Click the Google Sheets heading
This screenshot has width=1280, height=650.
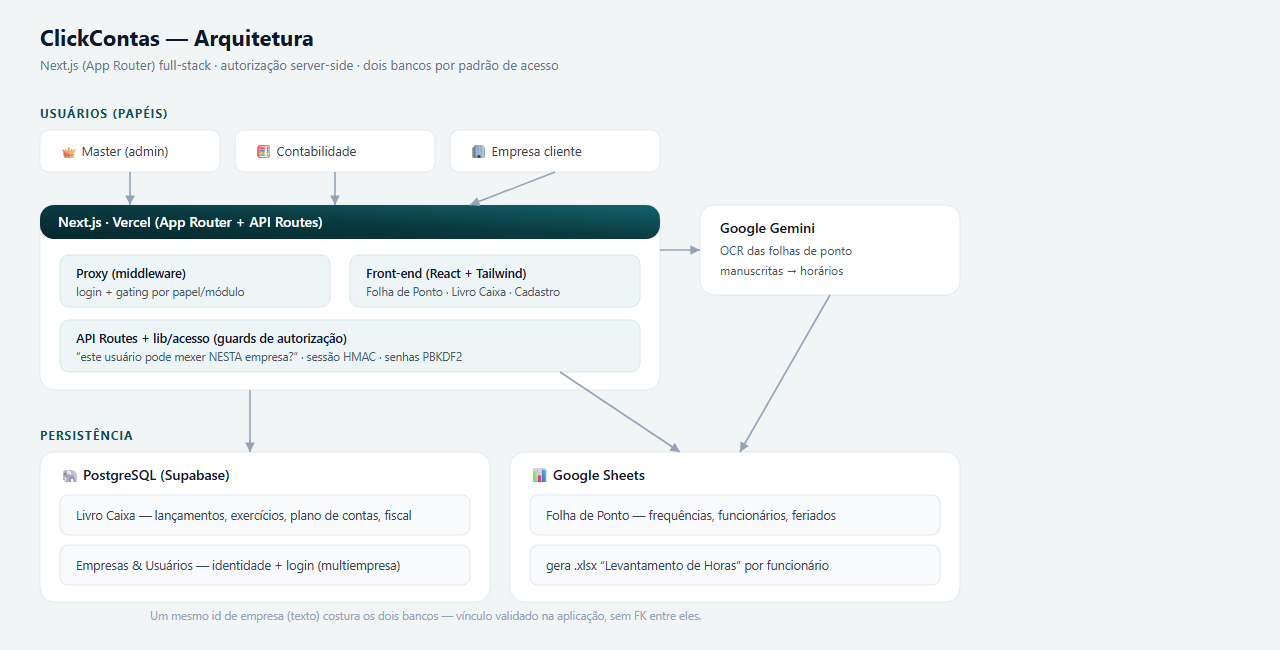(599, 476)
